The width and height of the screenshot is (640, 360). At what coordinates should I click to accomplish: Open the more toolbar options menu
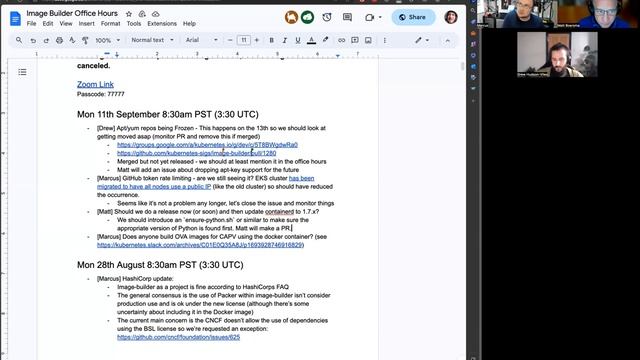click(384, 40)
